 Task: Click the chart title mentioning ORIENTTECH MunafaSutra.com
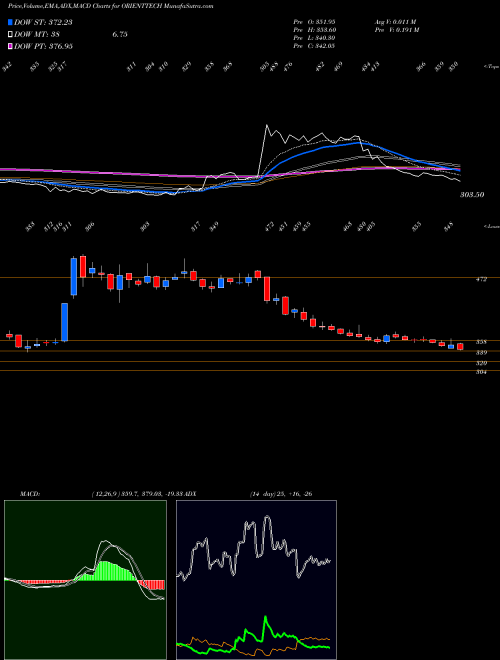[111, 6]
